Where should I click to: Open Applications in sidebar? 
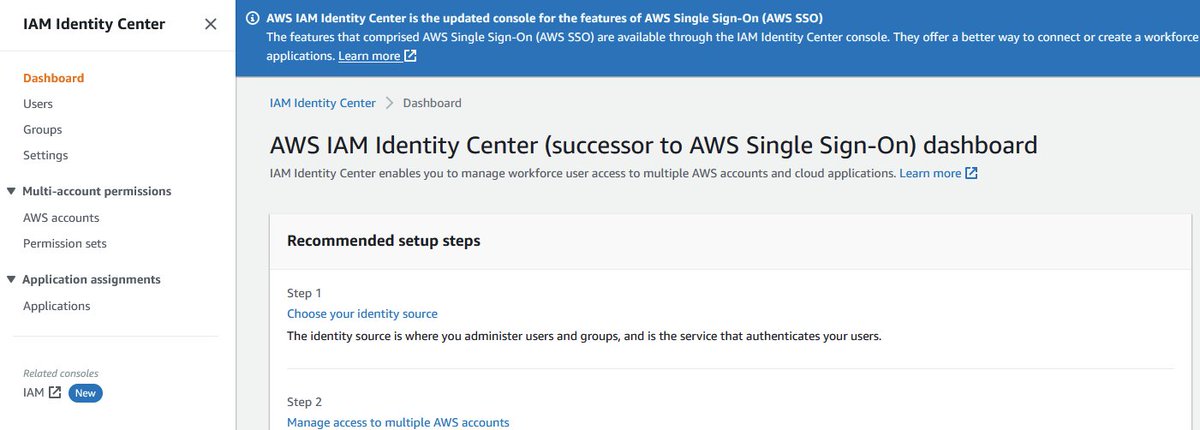(57, 306)
